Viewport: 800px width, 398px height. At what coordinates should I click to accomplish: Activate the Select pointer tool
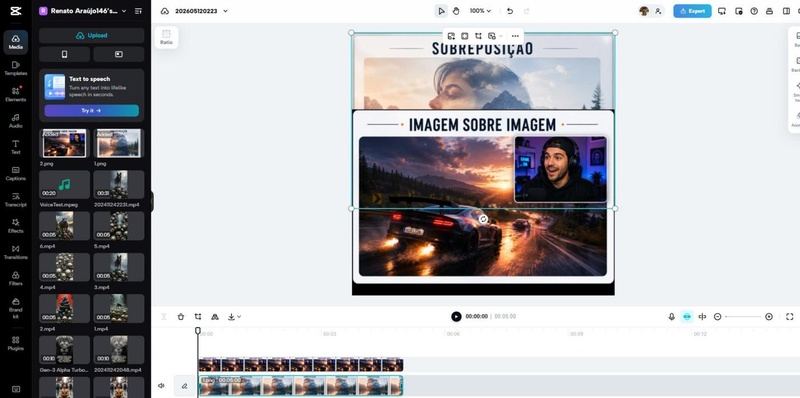point(441,11)
